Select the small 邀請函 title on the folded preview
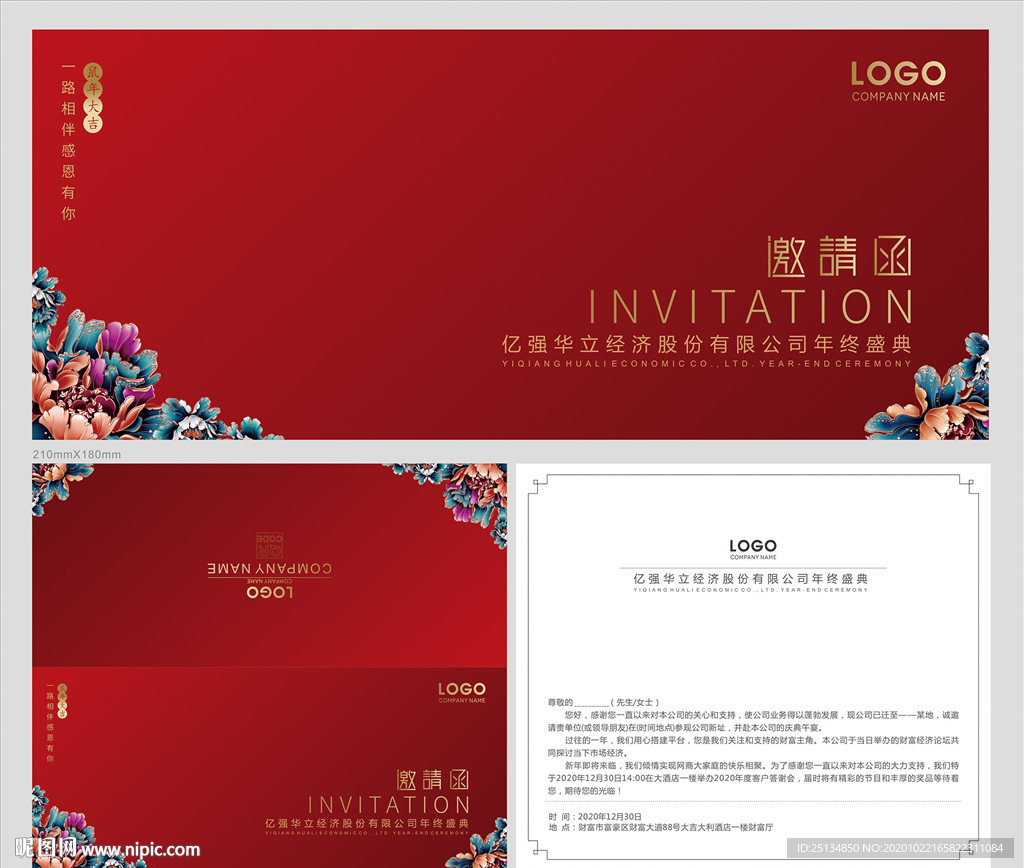This screenshot has width=1024, height=868. (x=432, y=780)
